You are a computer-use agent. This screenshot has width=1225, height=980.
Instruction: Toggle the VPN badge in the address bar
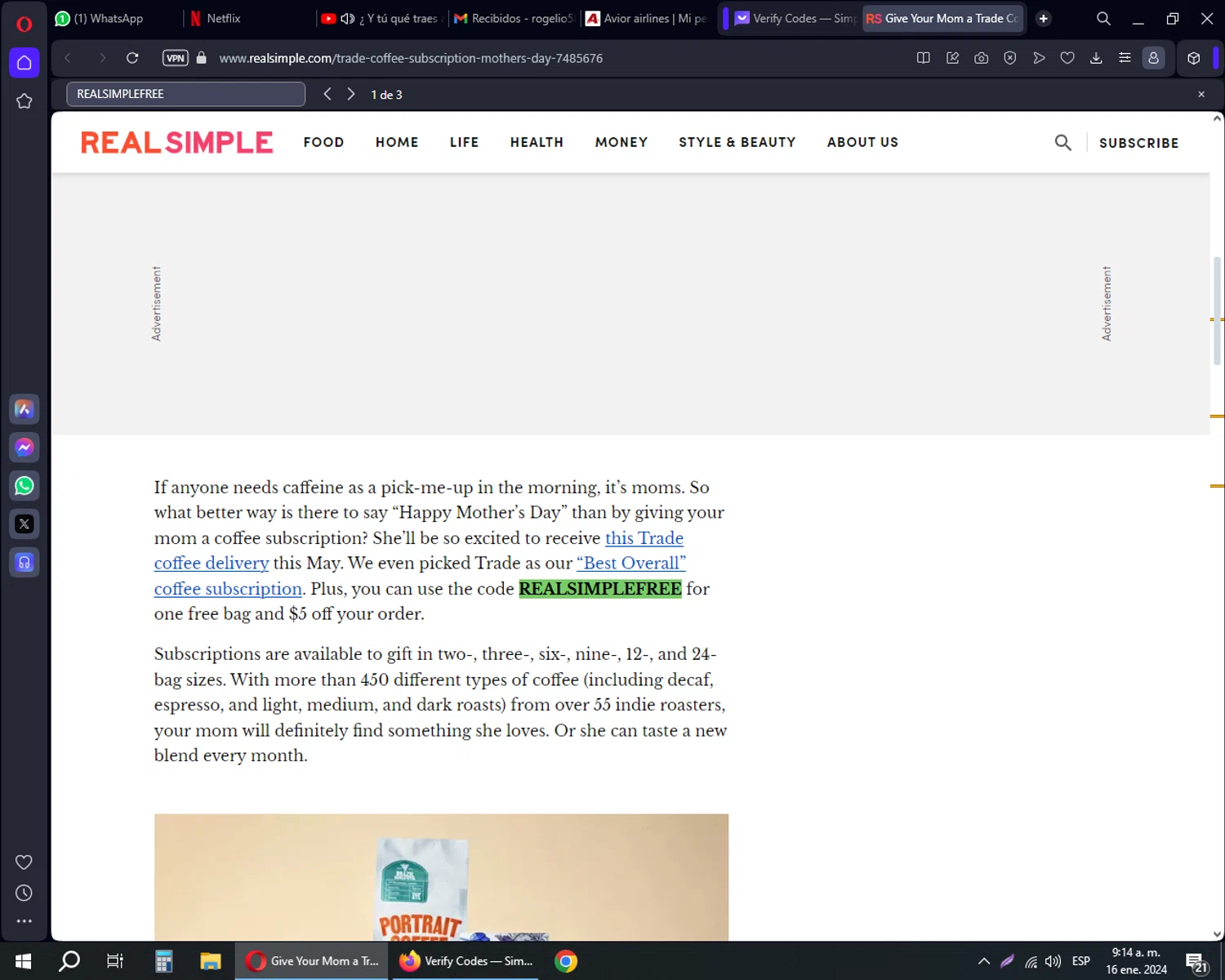[176, 58]
